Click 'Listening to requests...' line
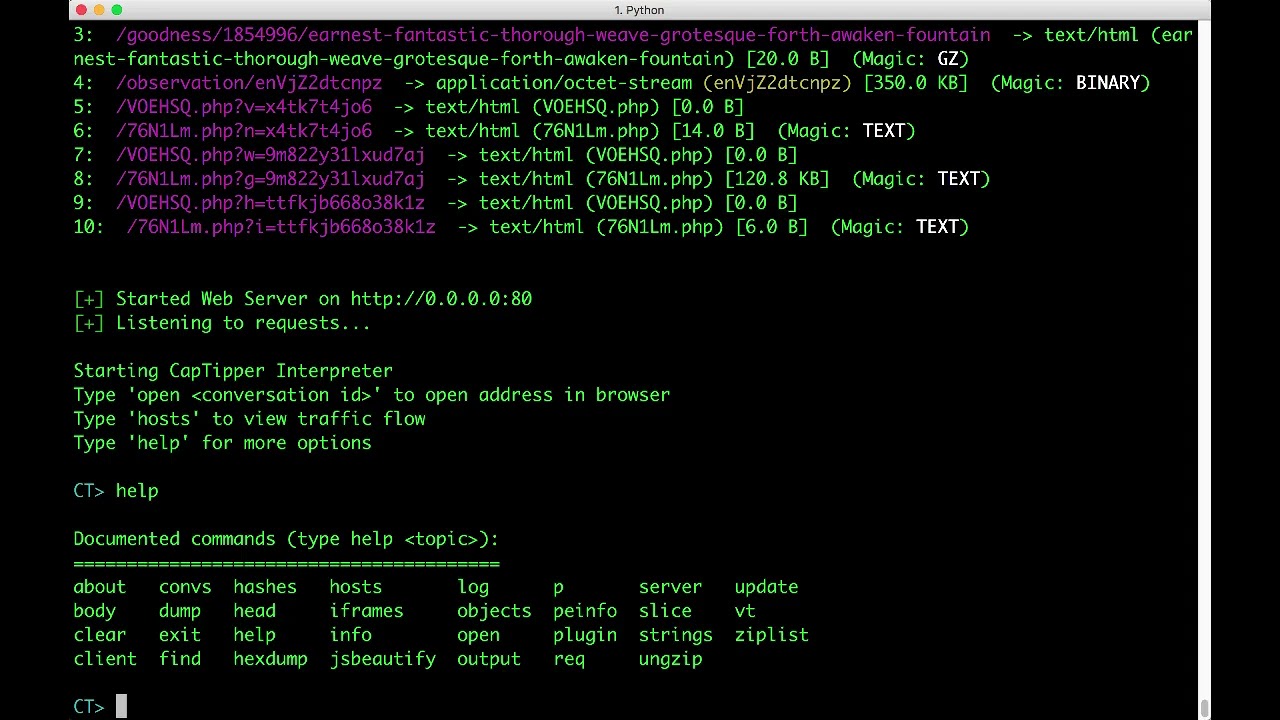 click(243, 323)
